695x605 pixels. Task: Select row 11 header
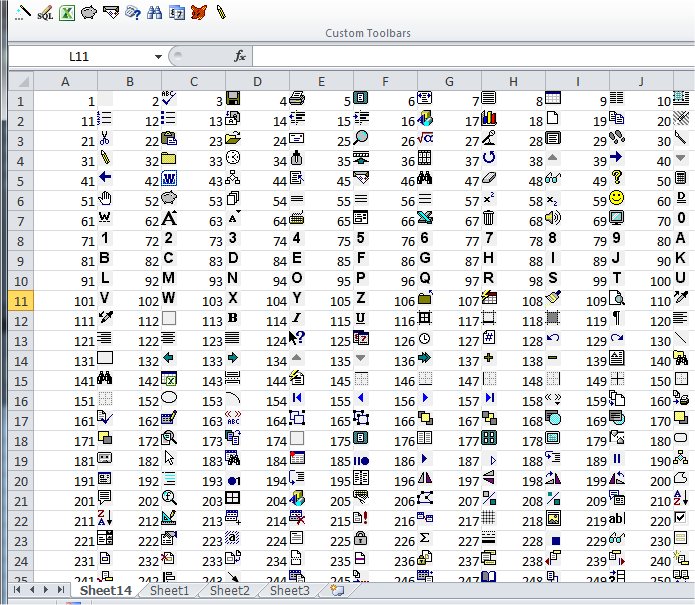(x=21, y=301)
